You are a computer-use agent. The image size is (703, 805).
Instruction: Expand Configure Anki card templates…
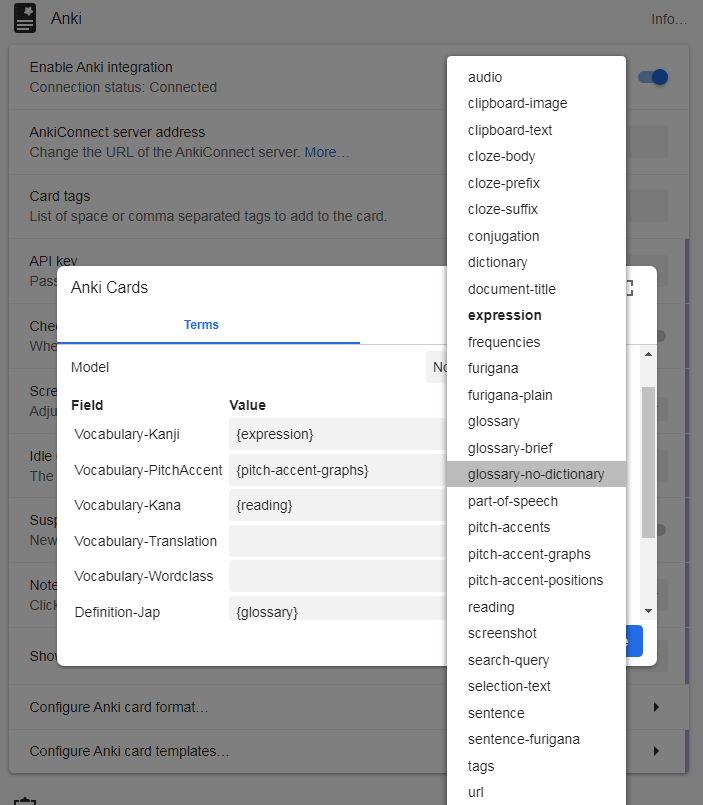348,751
